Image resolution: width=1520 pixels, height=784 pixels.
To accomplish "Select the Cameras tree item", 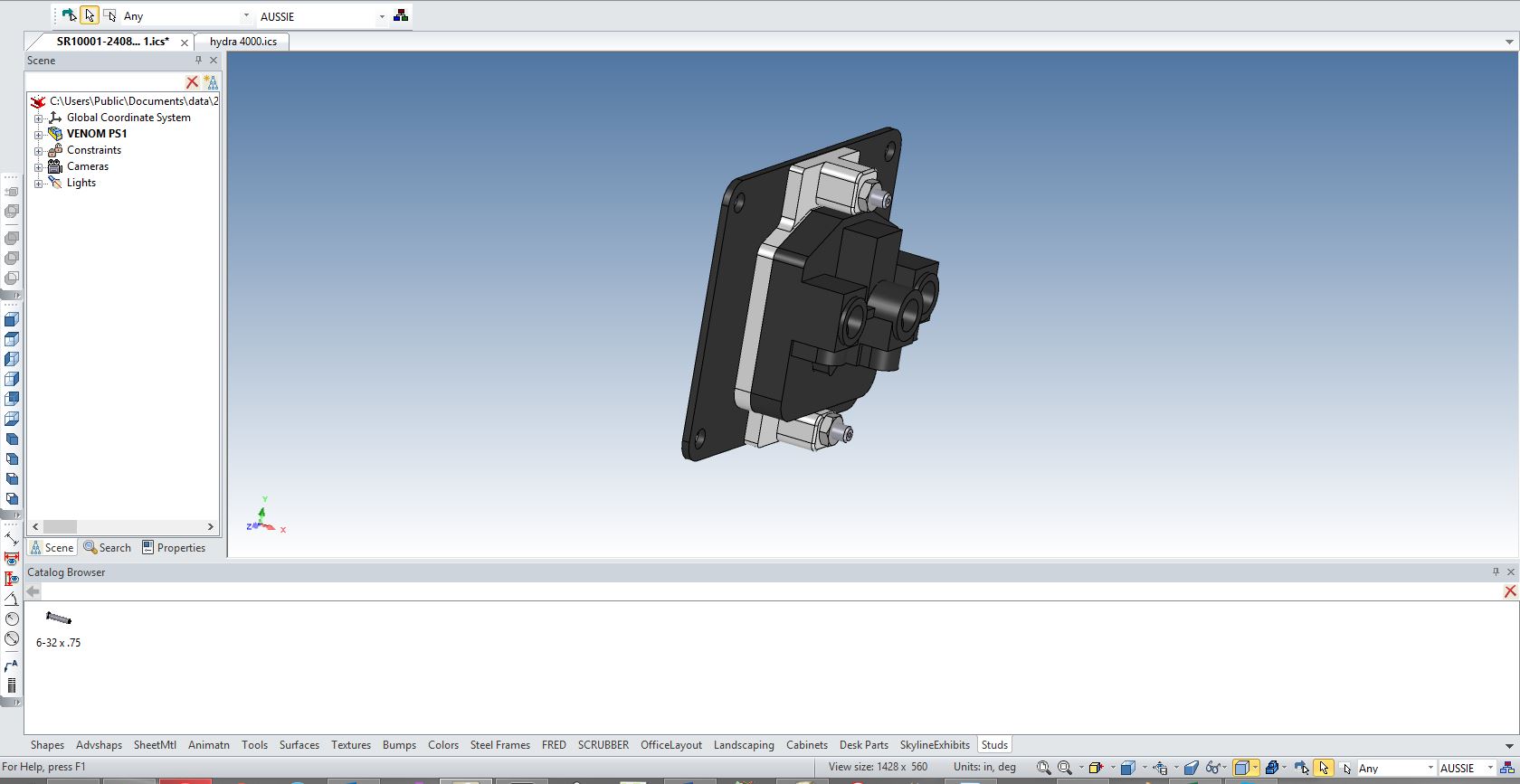I will pos(87,166).
